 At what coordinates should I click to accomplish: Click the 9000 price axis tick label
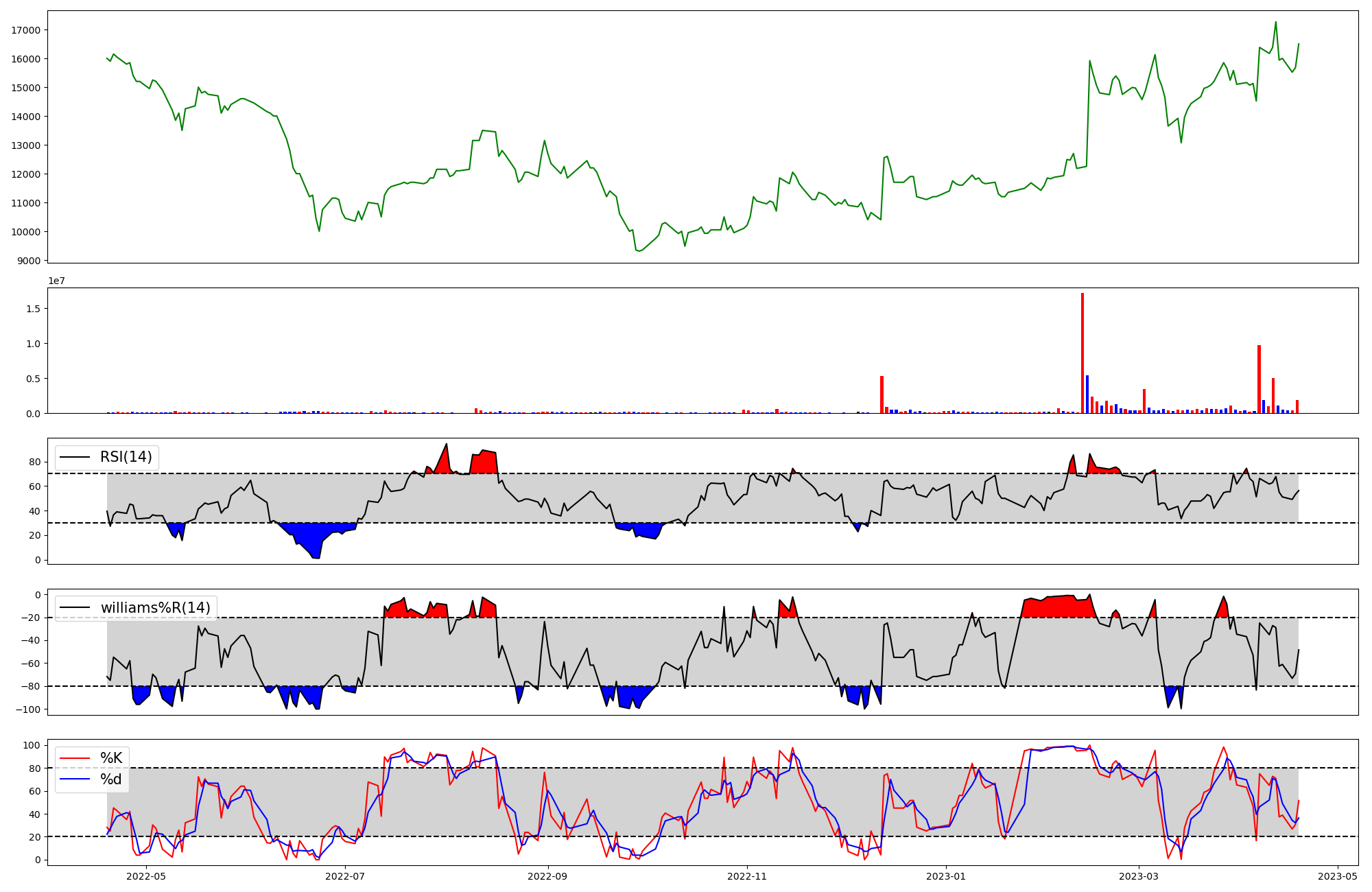click(29, 261)
